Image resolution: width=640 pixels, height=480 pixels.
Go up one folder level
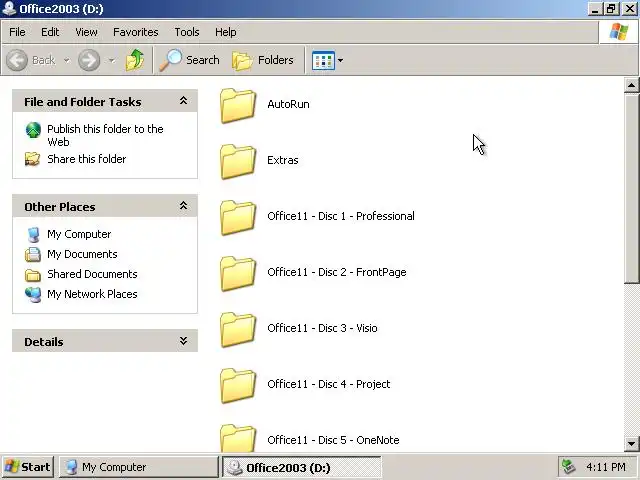click(x=135, y=60)
